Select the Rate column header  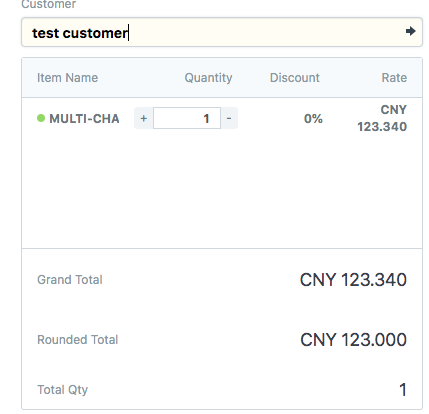tap(394, 78)
